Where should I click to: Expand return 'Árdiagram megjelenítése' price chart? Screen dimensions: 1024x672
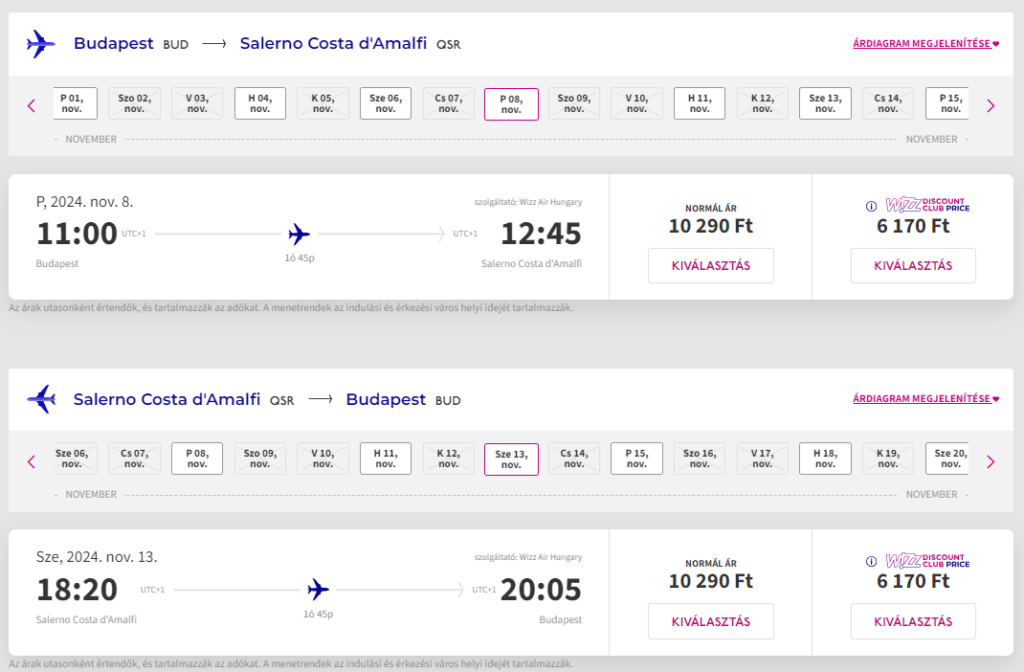925,399
